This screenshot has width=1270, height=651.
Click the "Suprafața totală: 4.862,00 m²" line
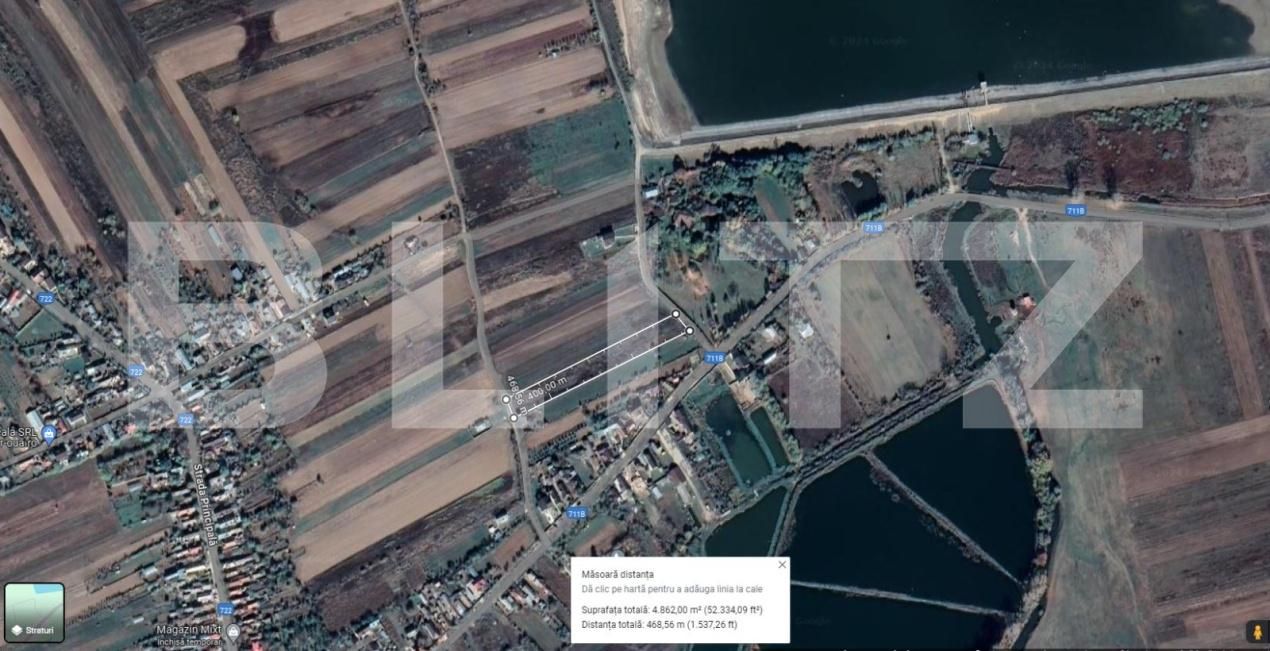click(672, 609)
